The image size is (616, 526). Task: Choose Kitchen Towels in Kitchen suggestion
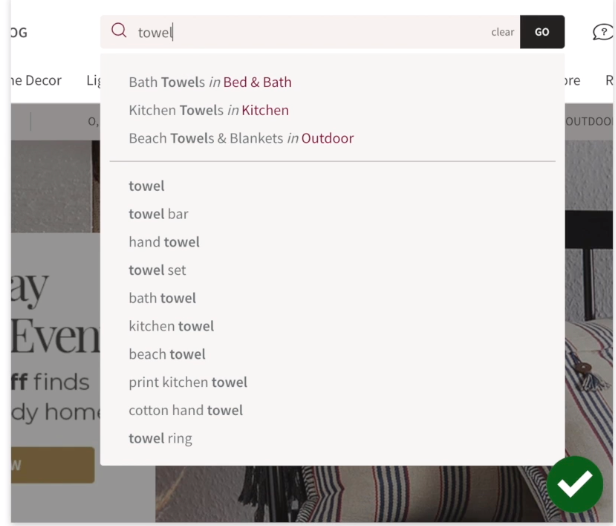tap(209, 110)
